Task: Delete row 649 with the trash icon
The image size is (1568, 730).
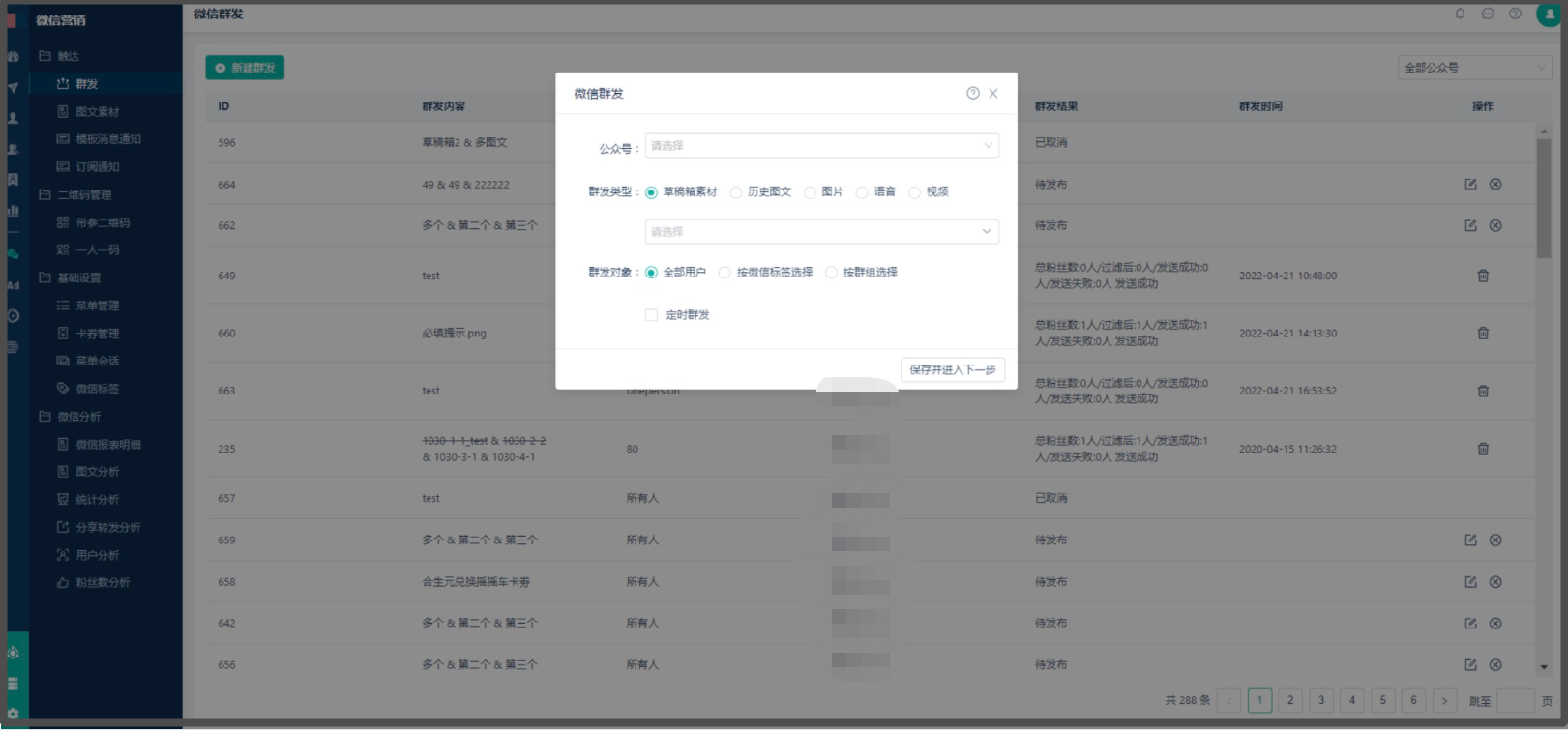Action: [1483, 276]
